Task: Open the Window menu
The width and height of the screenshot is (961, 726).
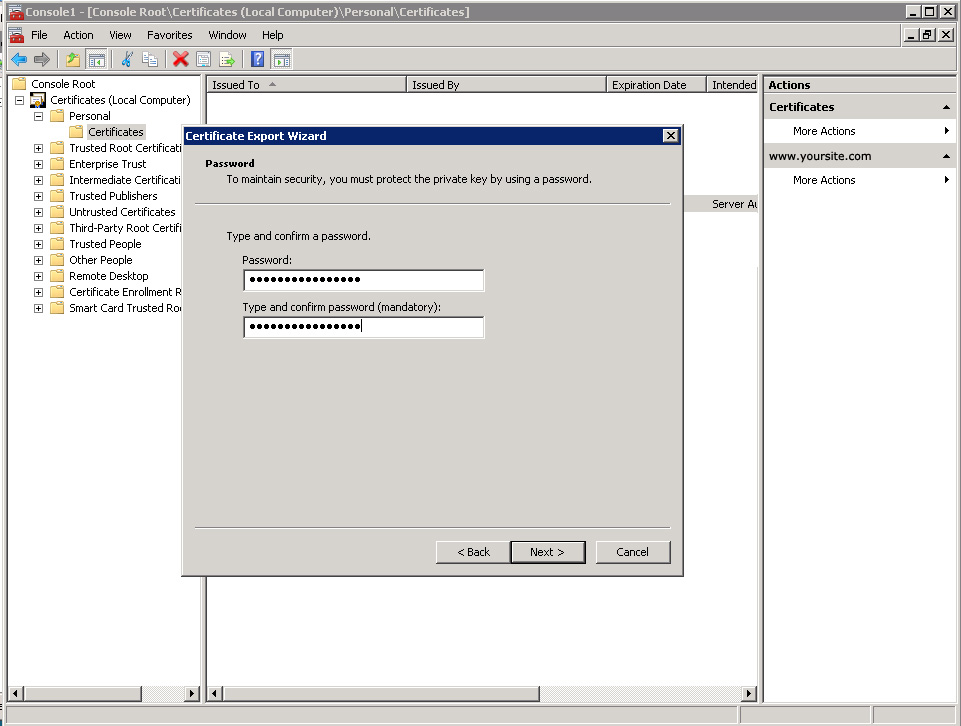Action: coord(227,35)
